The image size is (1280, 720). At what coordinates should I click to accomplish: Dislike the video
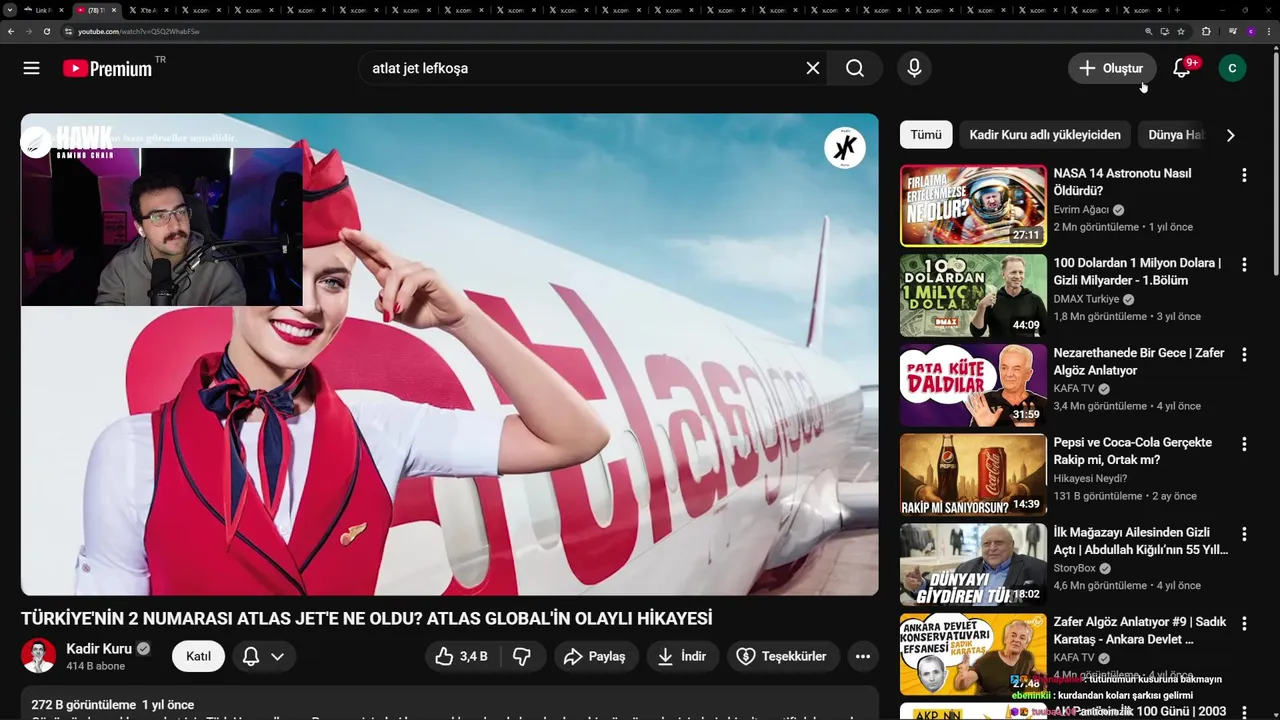[x=522, y=656]
